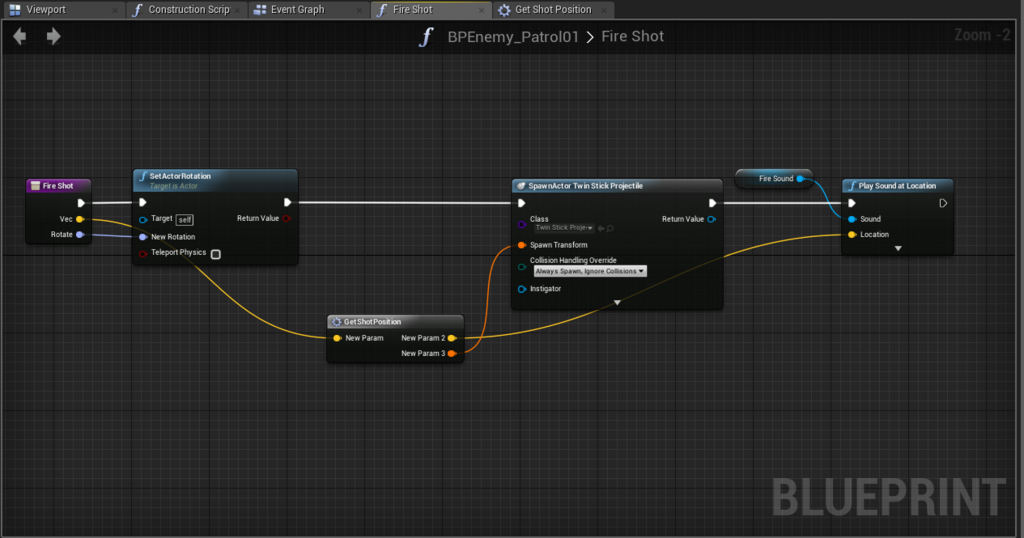Select the Fire Shot tab
The width and height of the screenshot is (1024, 538).
[x=430, y=10]
